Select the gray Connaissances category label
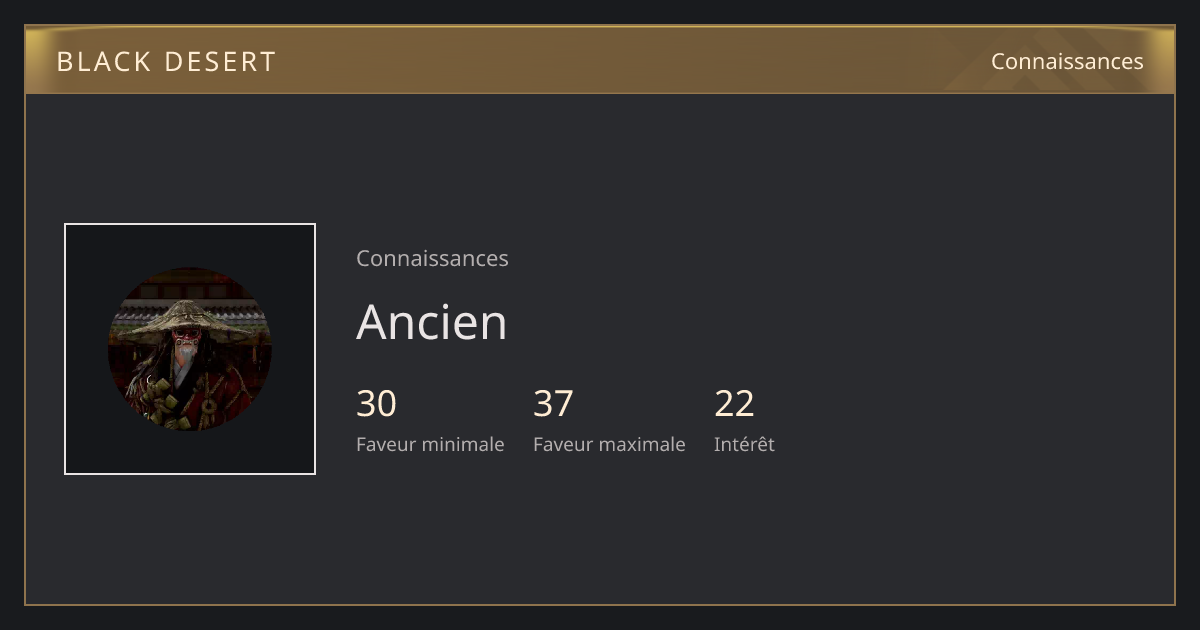 432,258
